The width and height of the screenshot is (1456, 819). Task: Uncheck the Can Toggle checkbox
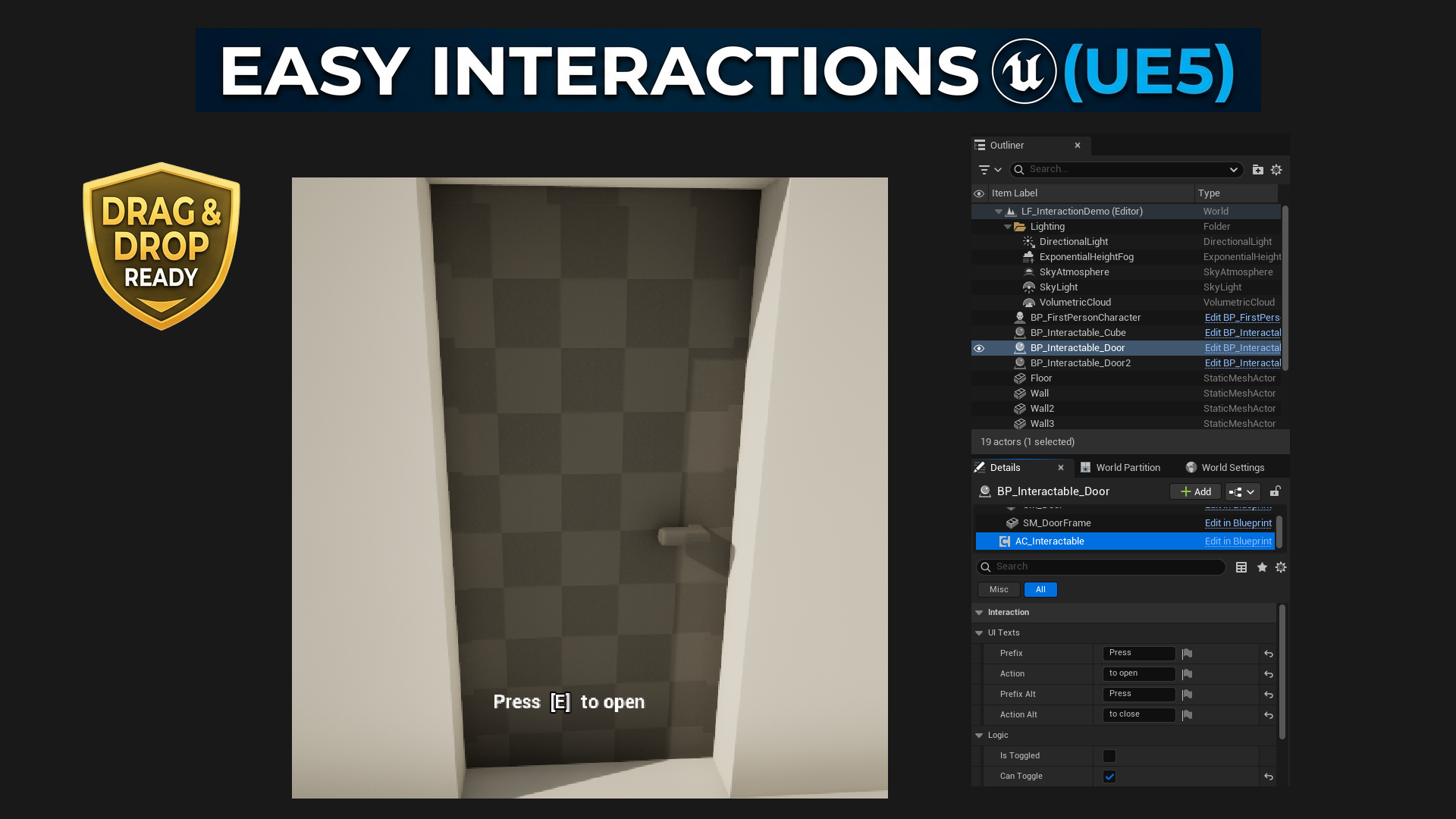click(x=1109, y=777)
